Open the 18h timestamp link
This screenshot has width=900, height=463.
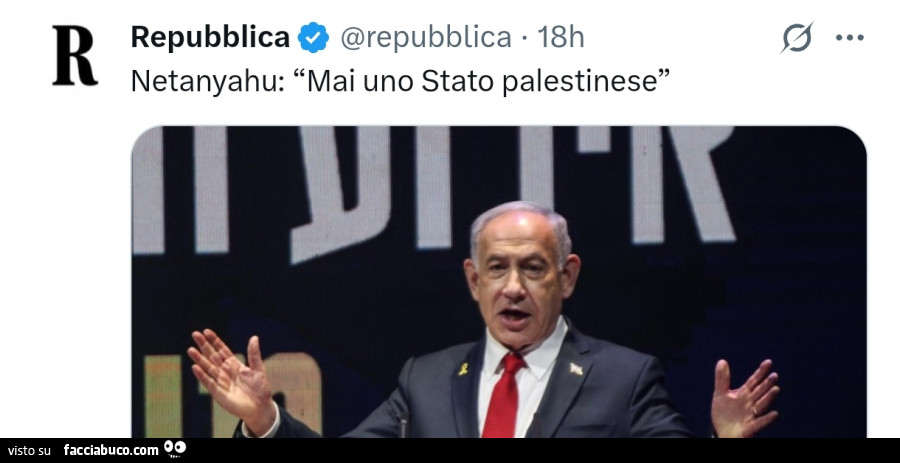(561, 38)
